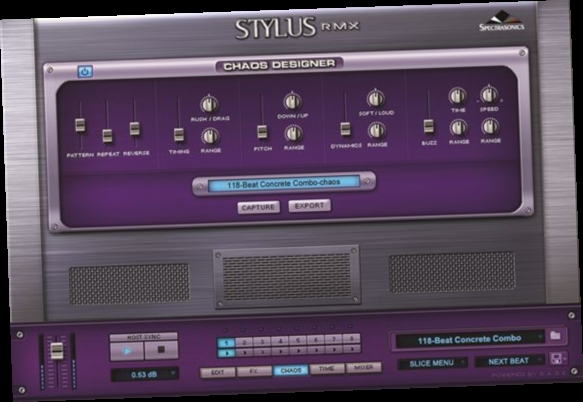Screen dimensions: 583x402
Task: Click the play arrow under part 4
Action: [x=280, y=351]
